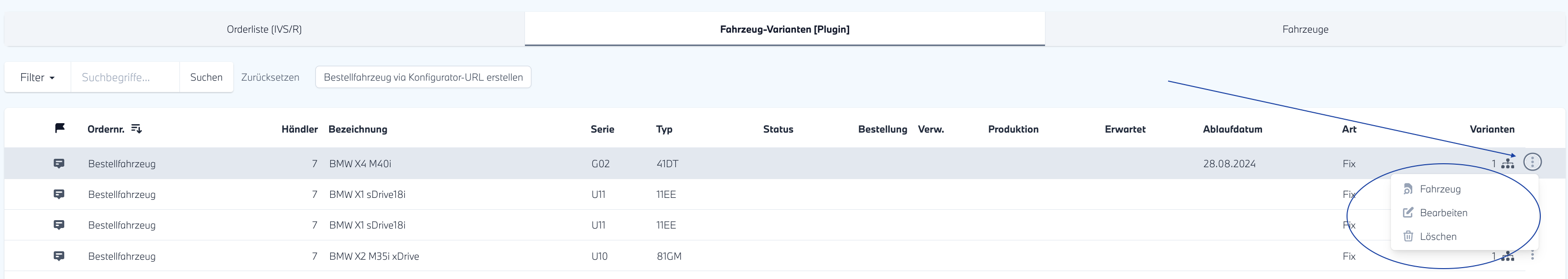Viewport: 1568px width, 279px height.
Task: Select Fahrzeug-Varianten [Plugin] tab
Action: click(x=784, y=29)
